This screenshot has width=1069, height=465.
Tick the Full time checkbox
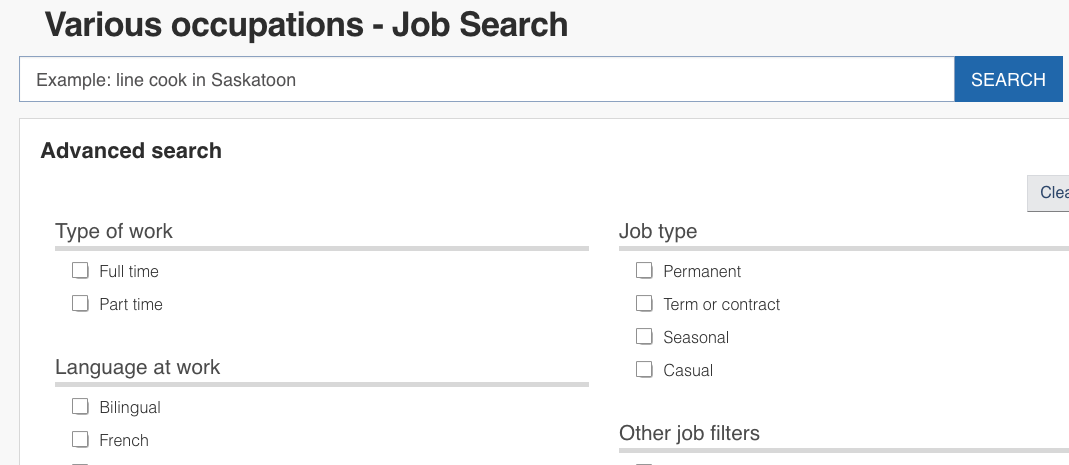coord(81,271)
